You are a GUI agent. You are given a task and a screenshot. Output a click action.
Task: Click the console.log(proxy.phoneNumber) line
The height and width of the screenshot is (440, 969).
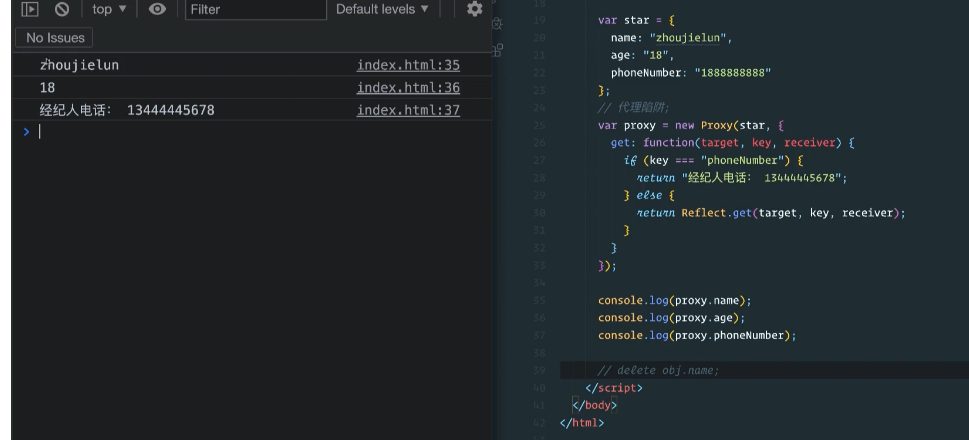pyautogui.click(x=697, y=335)
